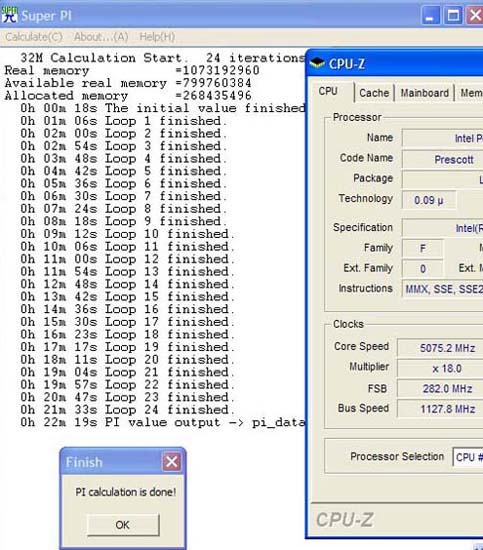
Task: Switch to the Mainboard tab in CPU-Z
Action: tap(424, 93)
